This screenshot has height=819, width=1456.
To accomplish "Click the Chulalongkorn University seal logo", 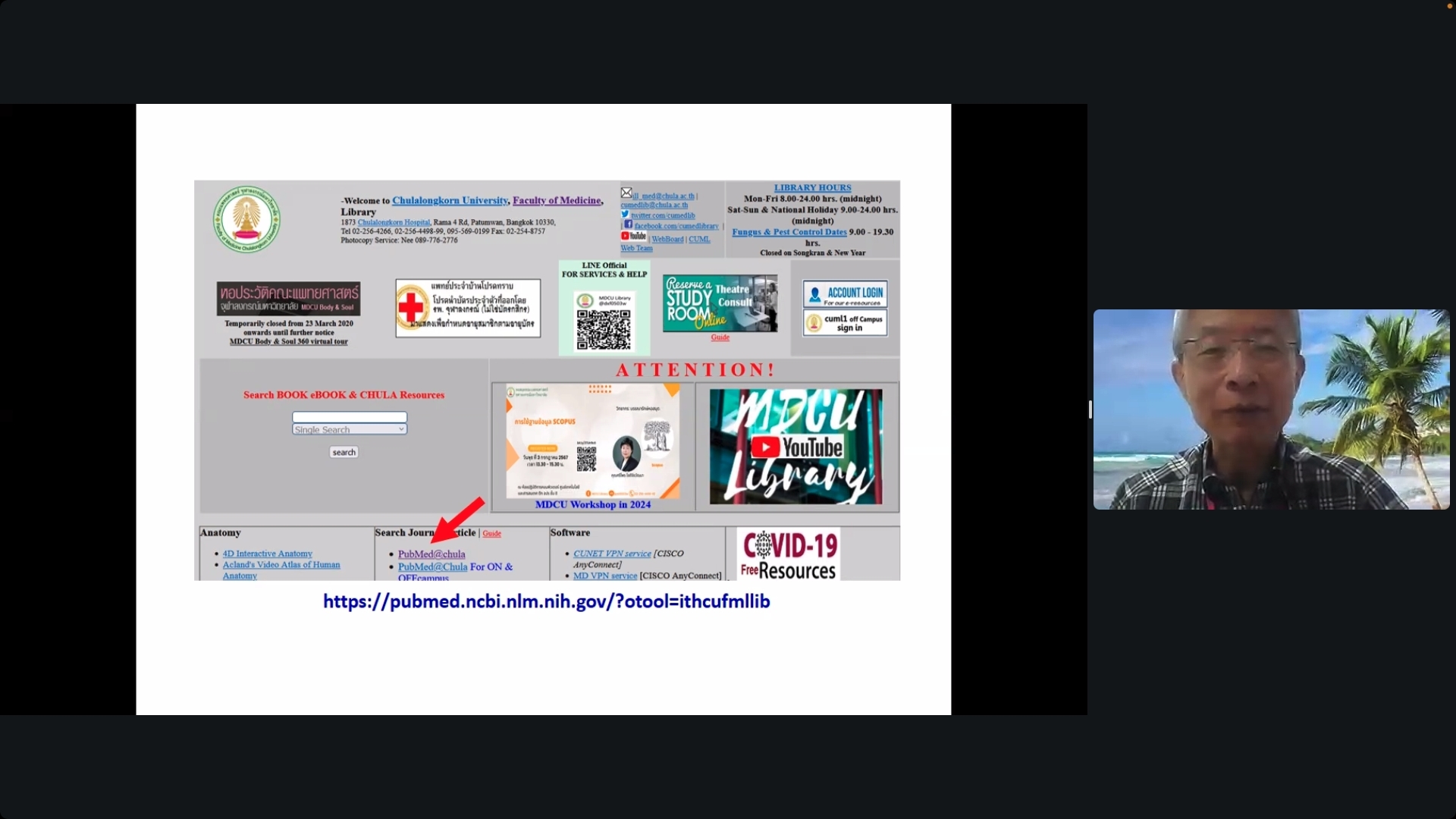I will 246,220.
